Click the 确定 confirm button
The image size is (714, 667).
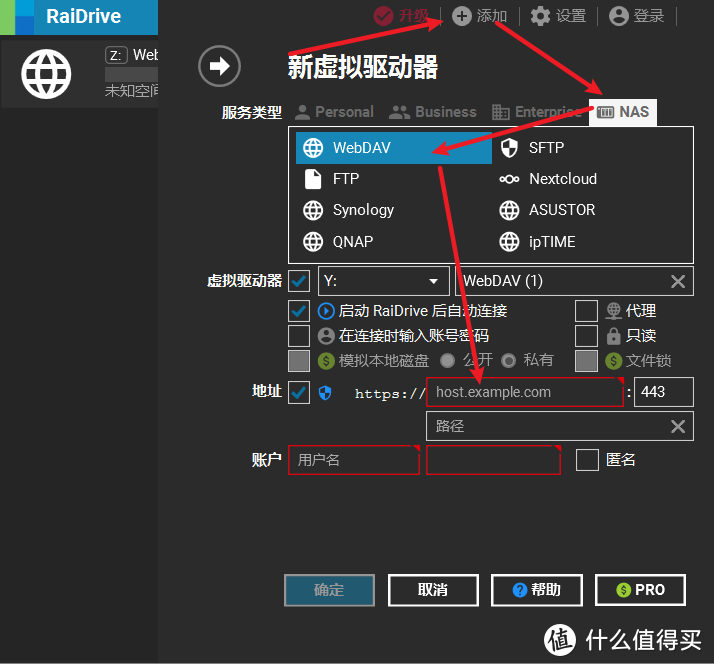coord(329,590)
